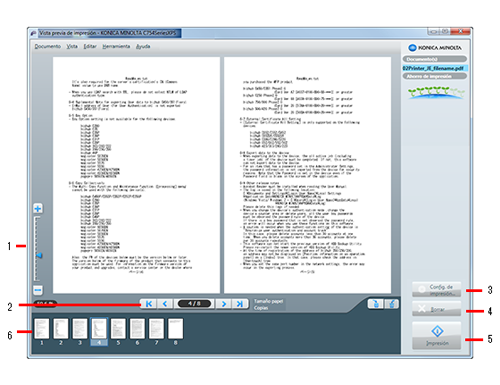Select page 5 thumbnail
The width and height of the screenshot is (500, 385).
pyautogui.click(x=118, y=329)
